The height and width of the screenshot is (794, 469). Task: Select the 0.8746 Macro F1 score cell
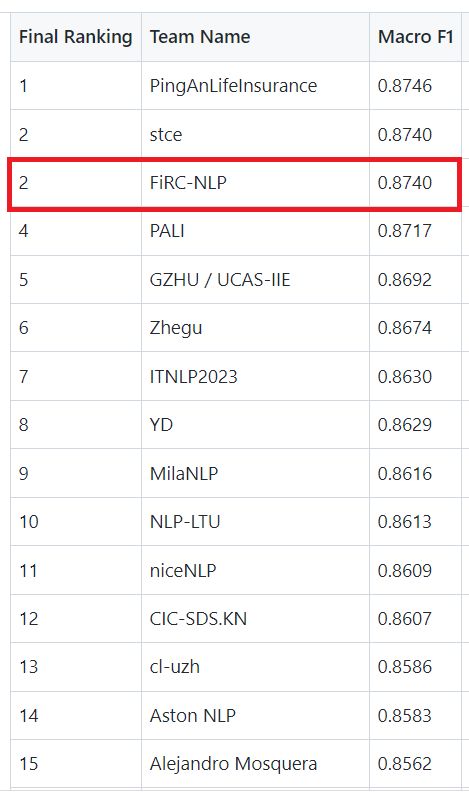[415, 86]
